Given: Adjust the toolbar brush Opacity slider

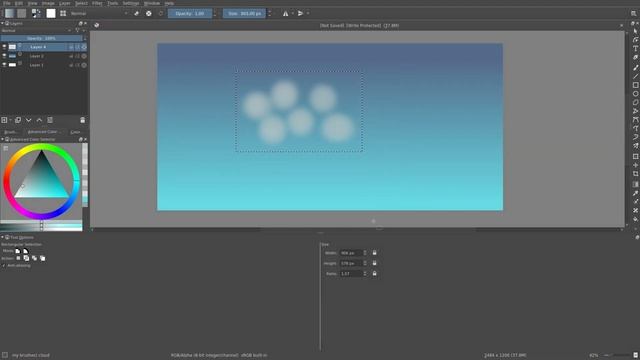Looking at the screenshot, I should 190,13.
